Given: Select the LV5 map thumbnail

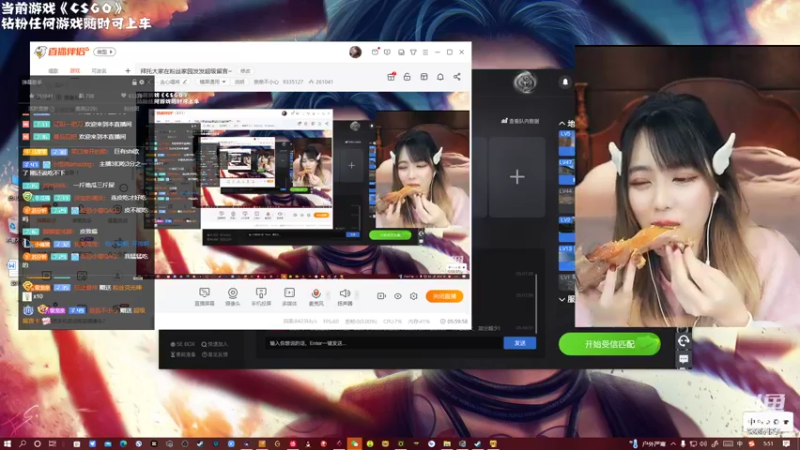Looking at the screenshot, I should tap(566, 143).
